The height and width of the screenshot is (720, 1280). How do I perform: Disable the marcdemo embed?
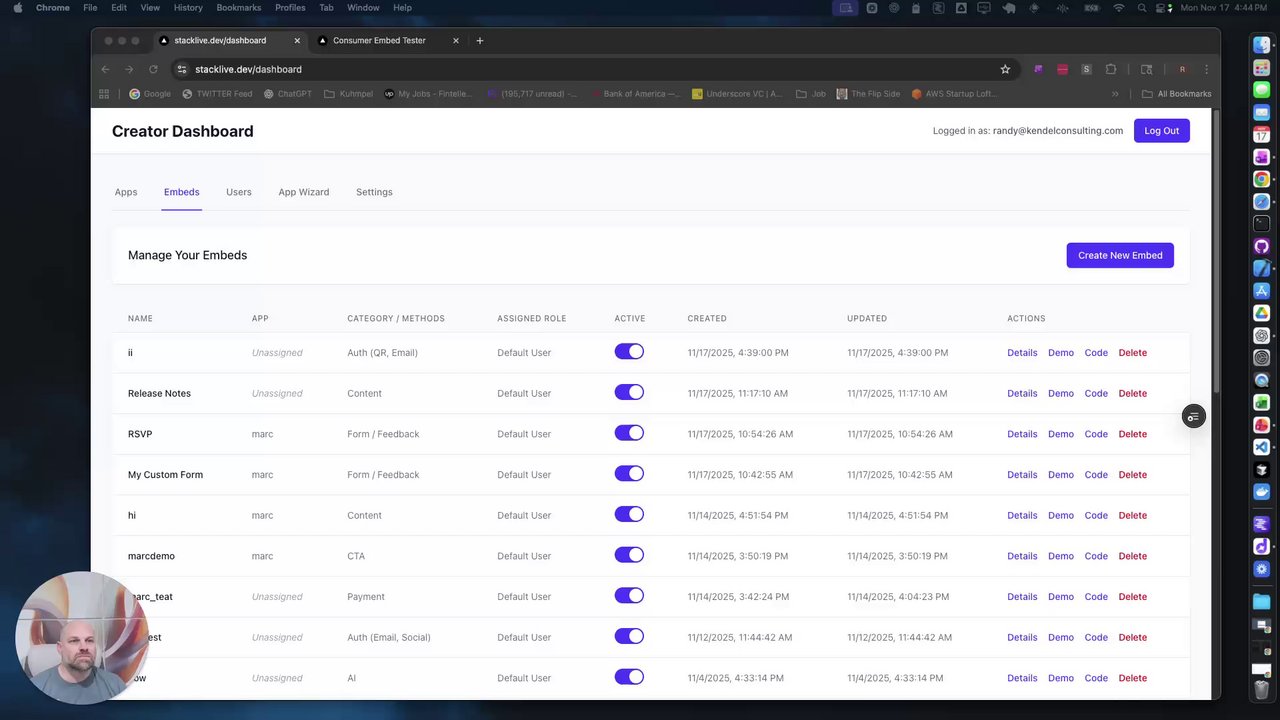tap(629, 555)
